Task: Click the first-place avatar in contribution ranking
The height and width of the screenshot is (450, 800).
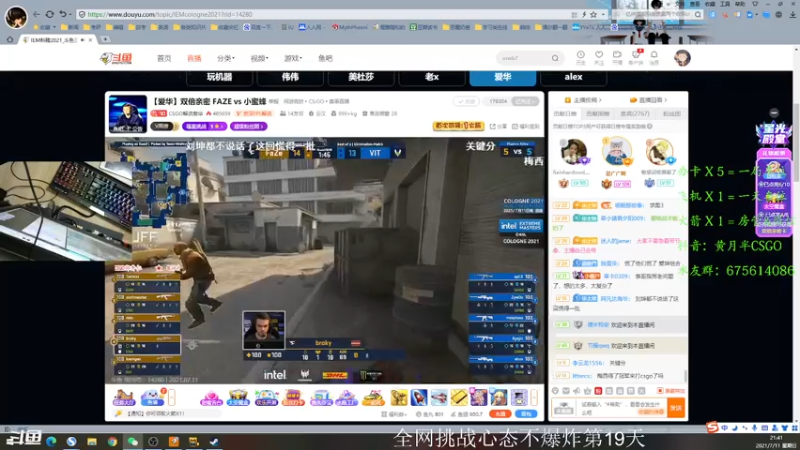Action: (x=616, y=152)
